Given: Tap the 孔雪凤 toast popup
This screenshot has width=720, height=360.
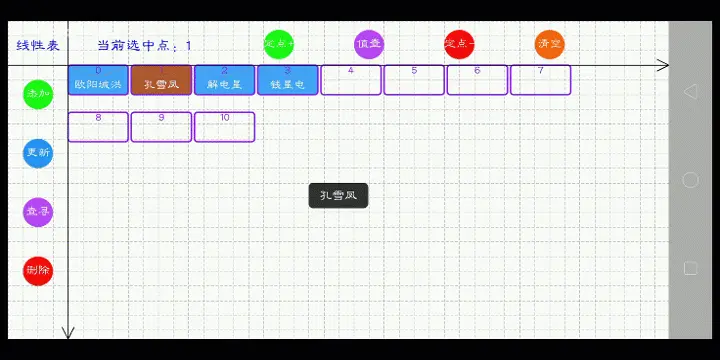Looking at the screenshot, I should (x=338, y=196).
